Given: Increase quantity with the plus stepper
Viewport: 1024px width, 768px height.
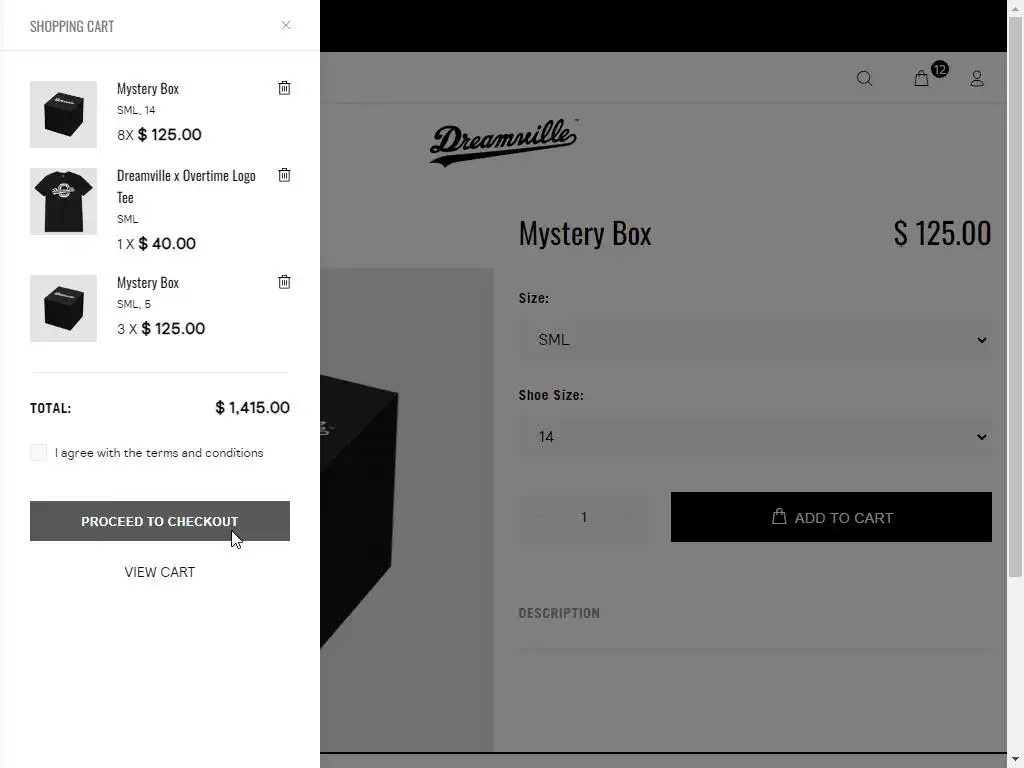Looking at the screenshot, I should [x=628, y=517].
